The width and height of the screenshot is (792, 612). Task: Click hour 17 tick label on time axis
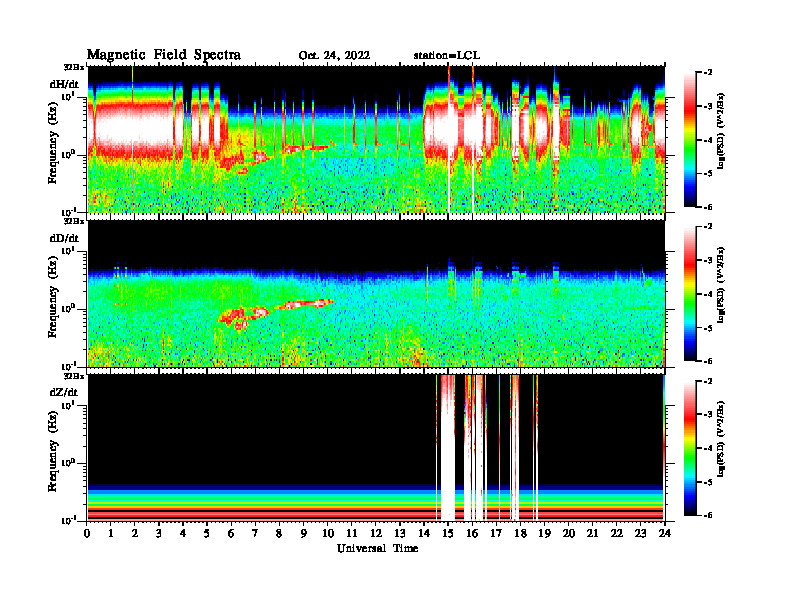coord(496,534)
